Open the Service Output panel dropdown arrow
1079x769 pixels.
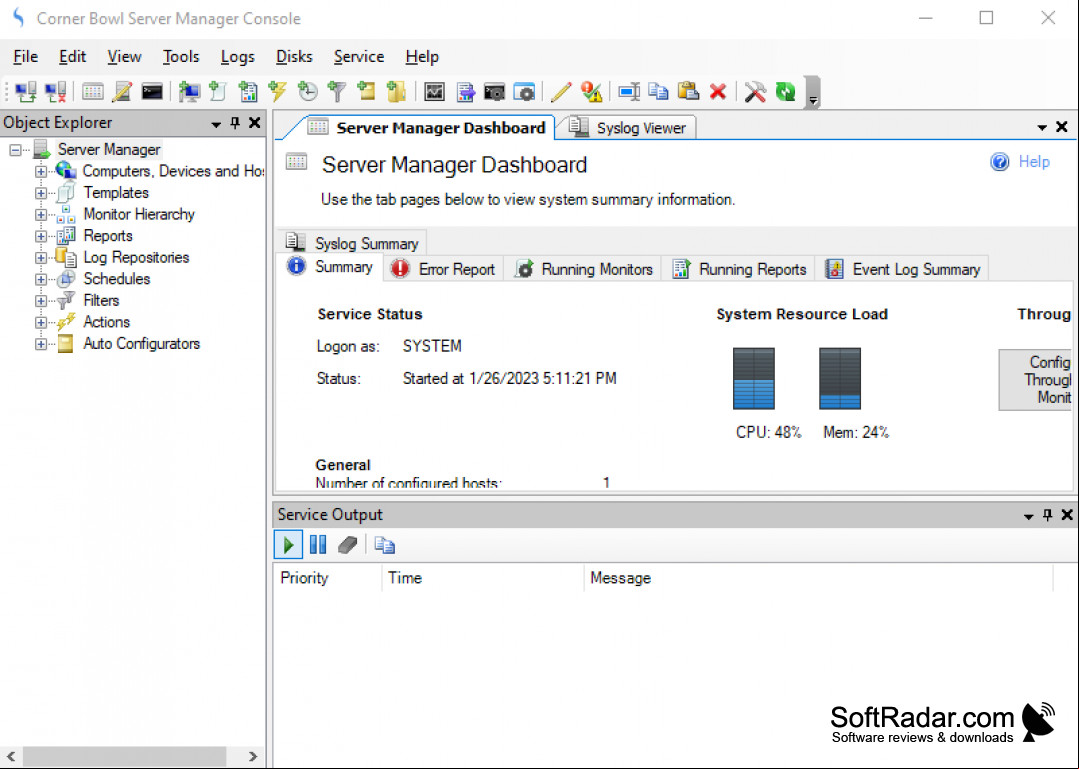pos(1028,516)
